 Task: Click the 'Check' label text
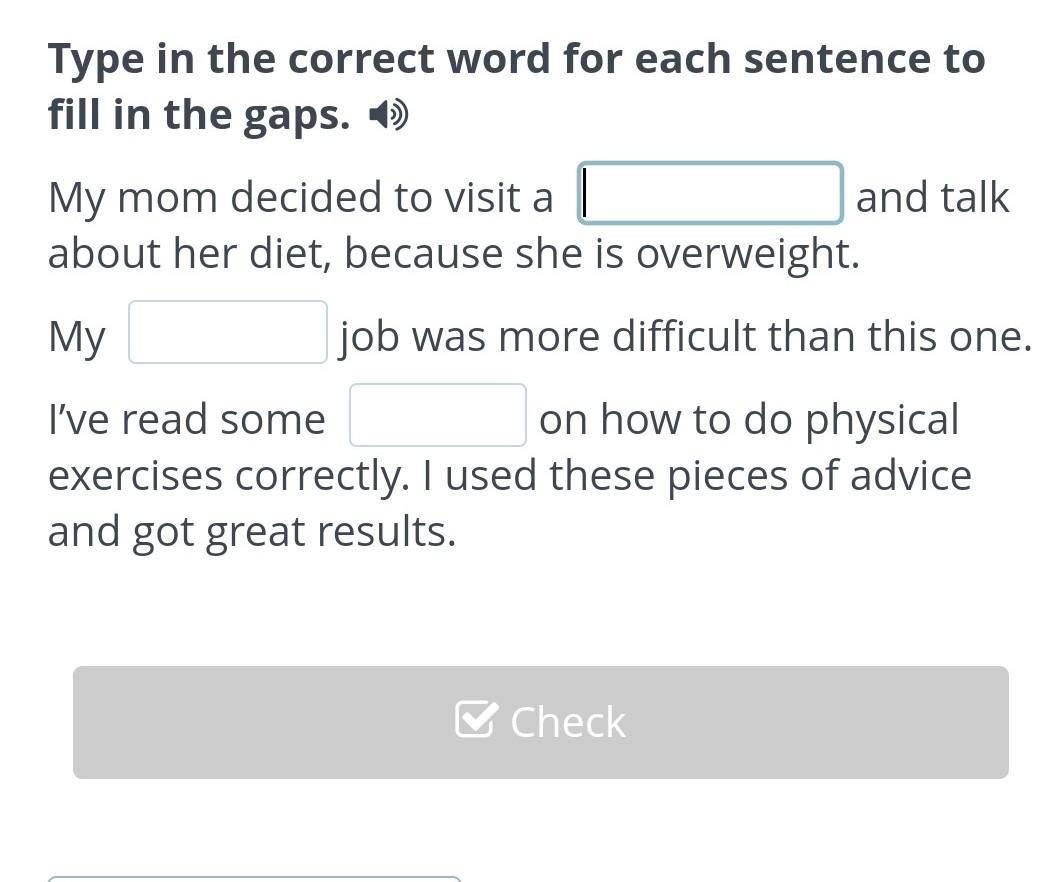coord(568,723)
